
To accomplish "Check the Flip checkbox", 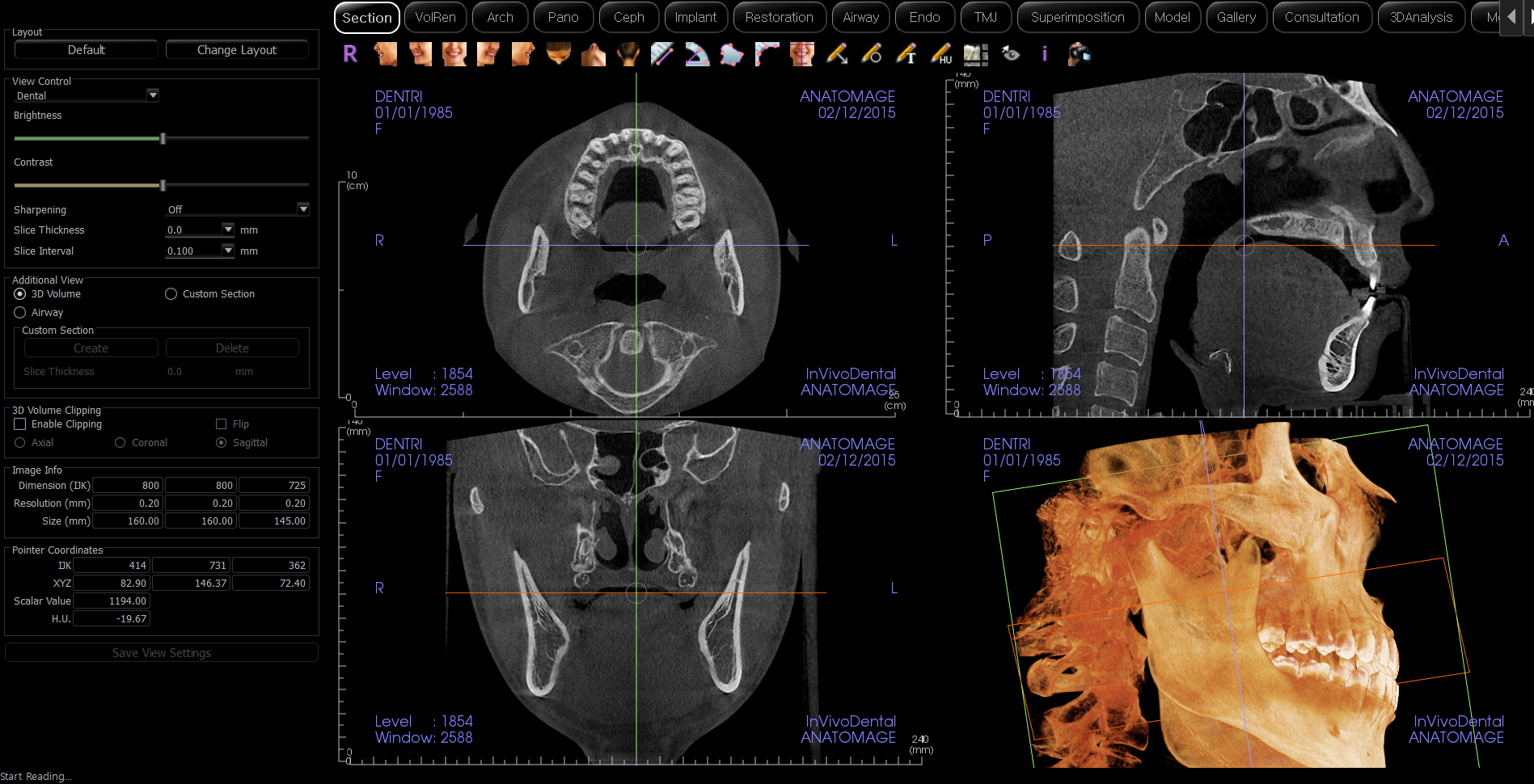I will pos(221,424).
